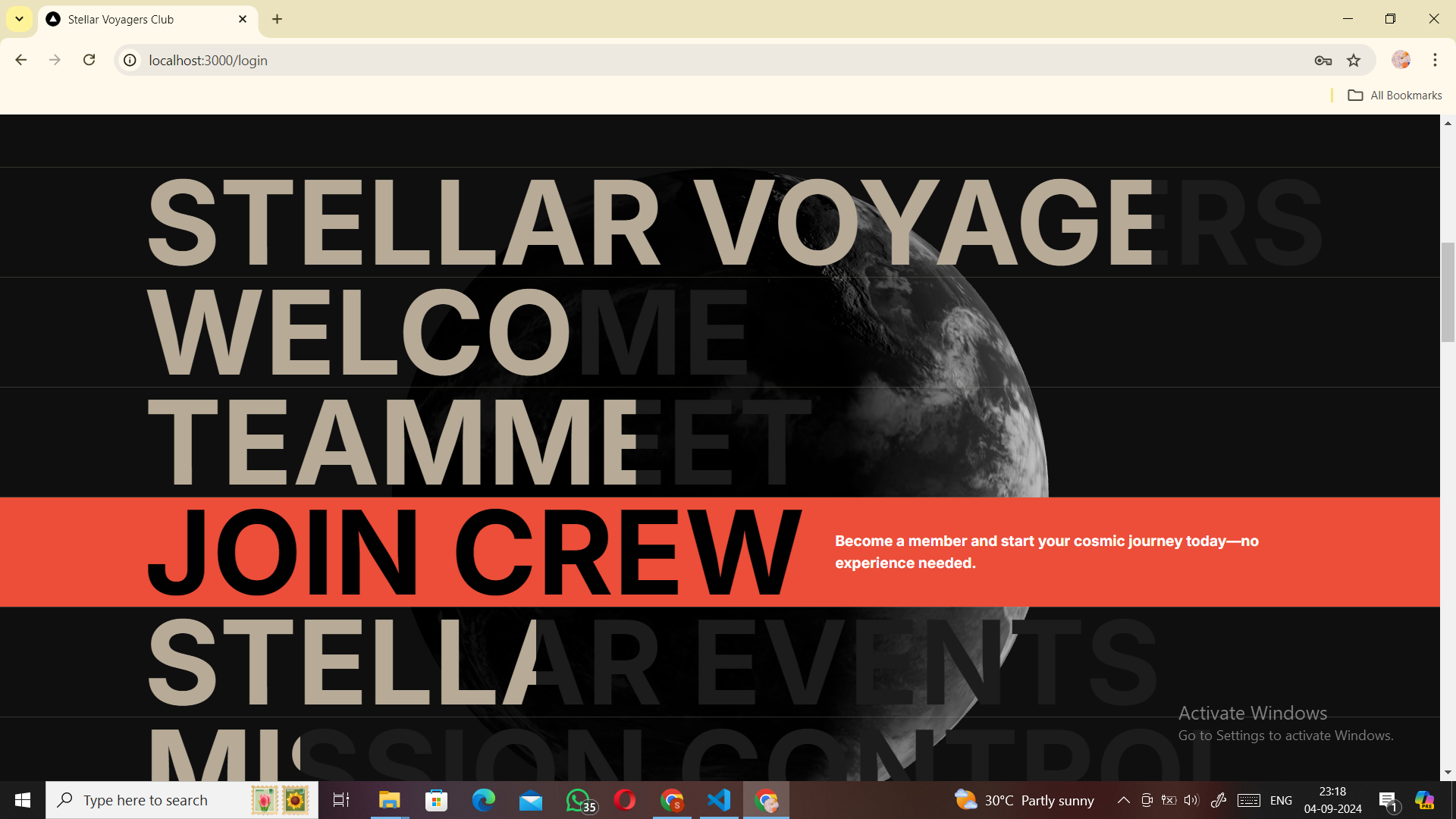Open Visual Studio Code from taskbar
Viewport: 1456px width, 819px height.
[718, 800]
